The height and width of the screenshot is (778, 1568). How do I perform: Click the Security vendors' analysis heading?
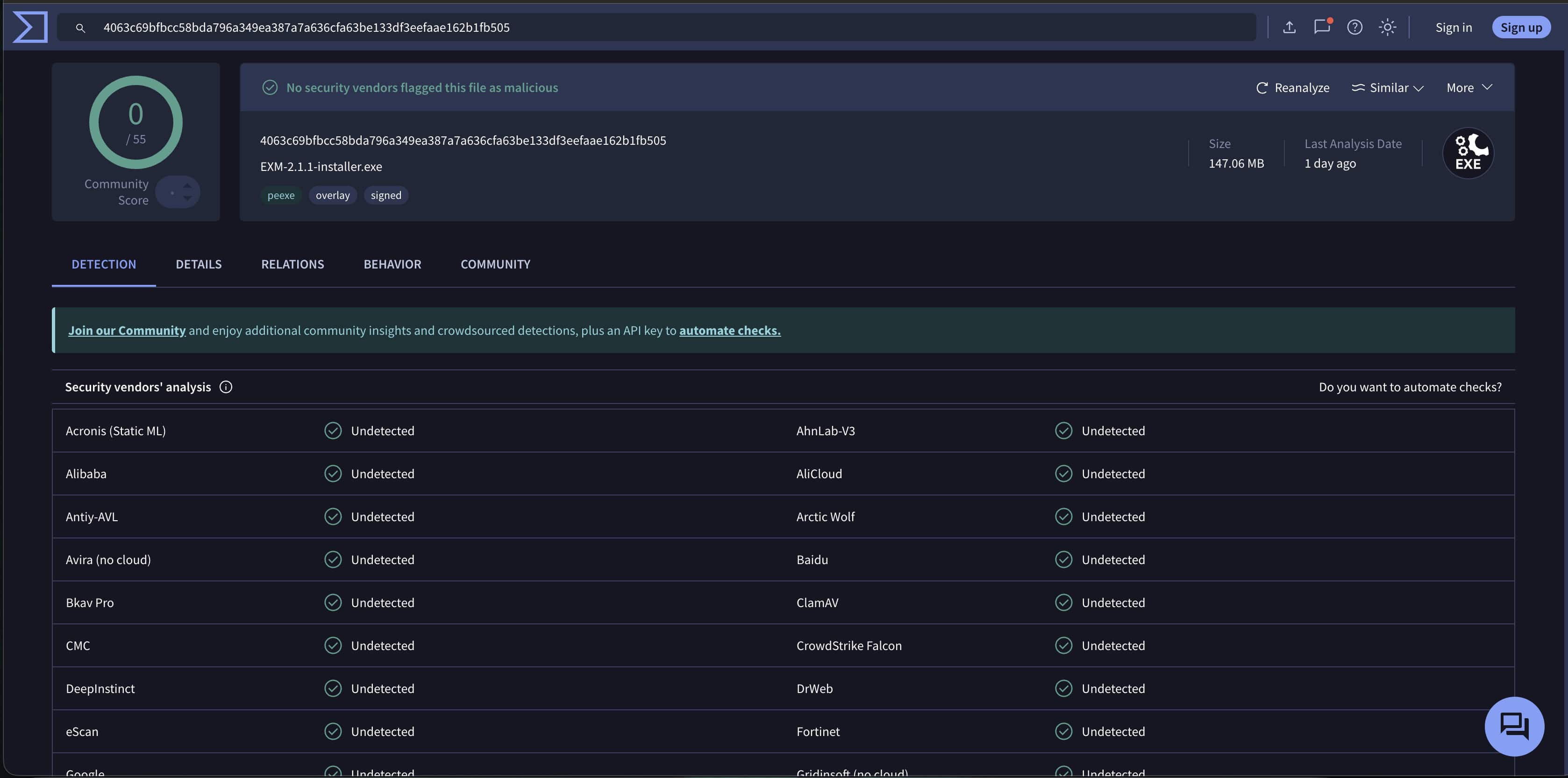point(138,387)
